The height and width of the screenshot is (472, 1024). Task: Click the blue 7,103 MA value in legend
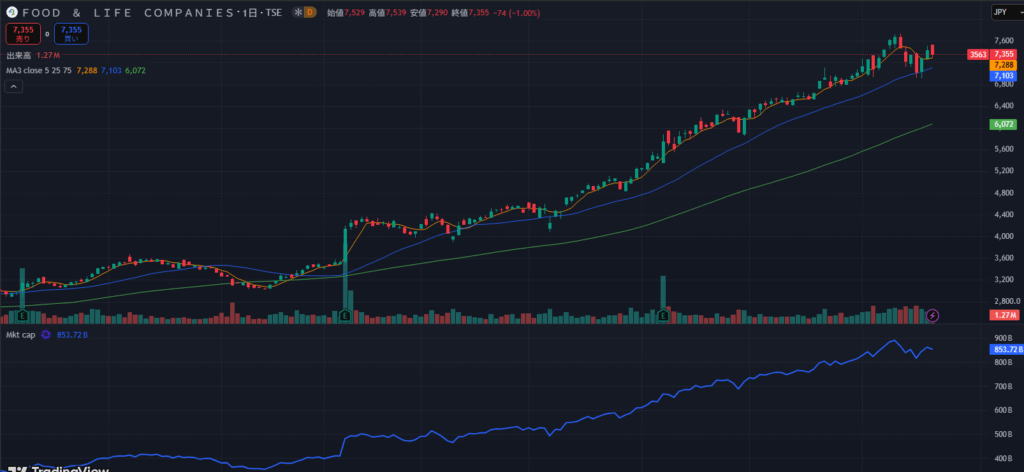[x=111, y=70]
